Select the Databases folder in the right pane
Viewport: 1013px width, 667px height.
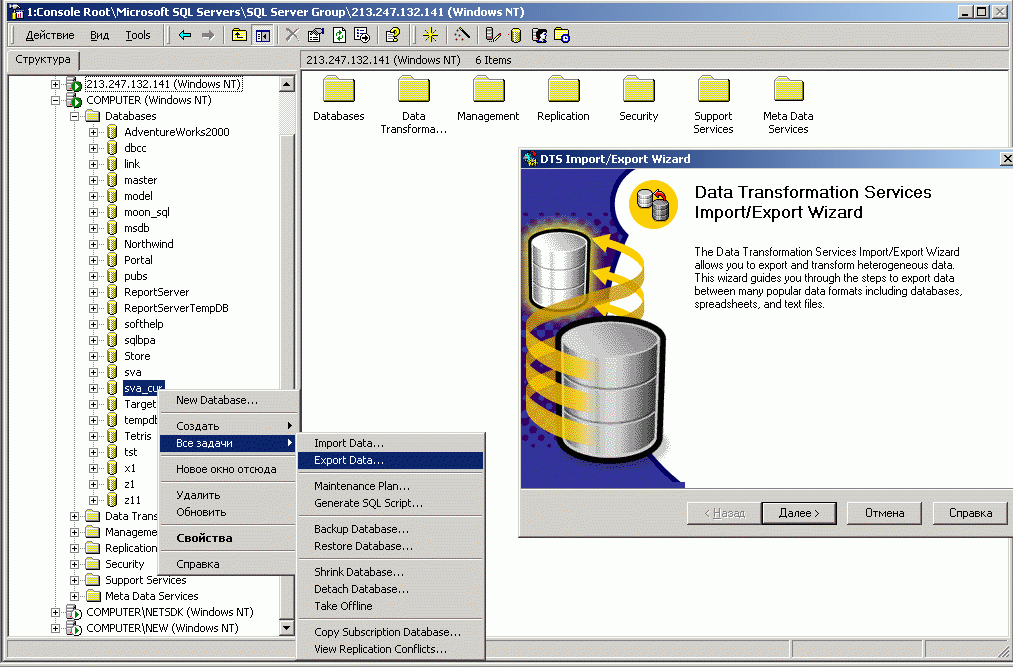click(x=339, y=99)
